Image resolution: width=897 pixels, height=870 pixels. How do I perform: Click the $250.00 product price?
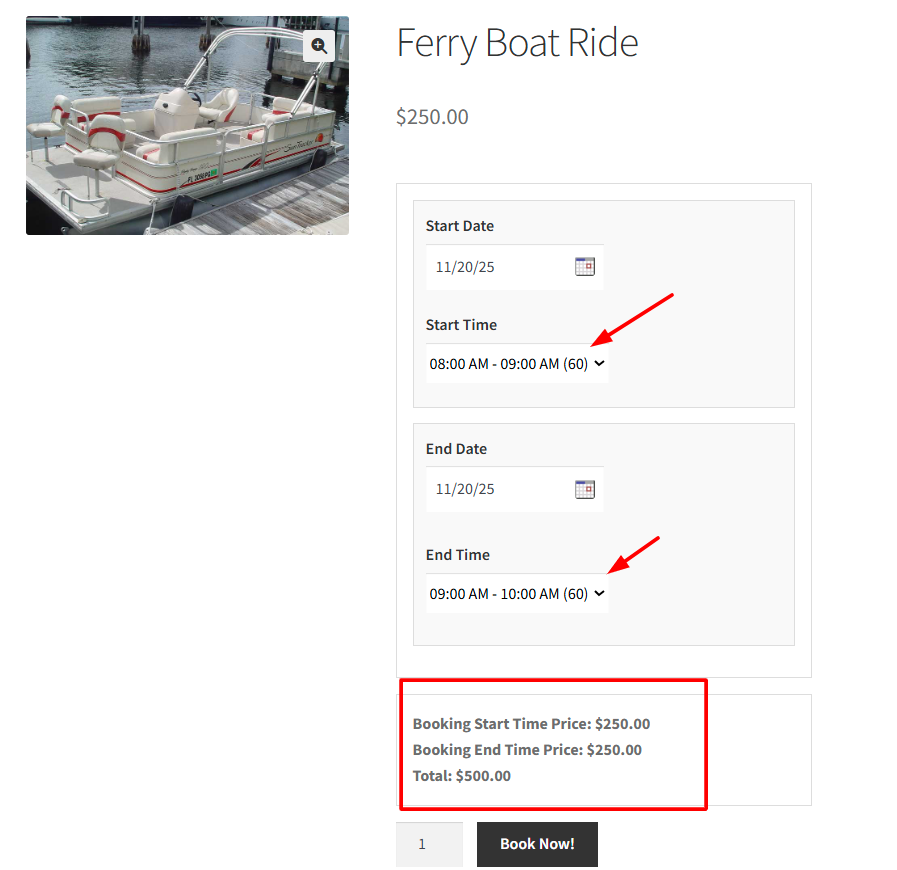click(432, 117)
